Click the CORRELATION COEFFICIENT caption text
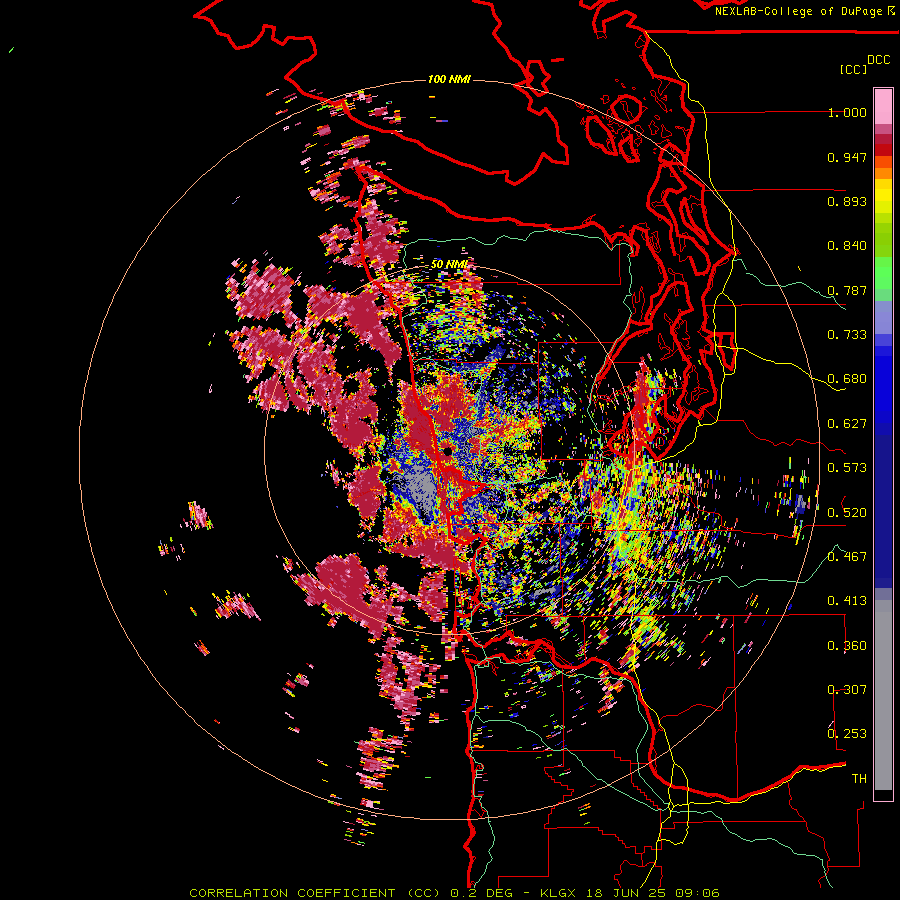This screenshot has width=900, height=900. [293, 893]
